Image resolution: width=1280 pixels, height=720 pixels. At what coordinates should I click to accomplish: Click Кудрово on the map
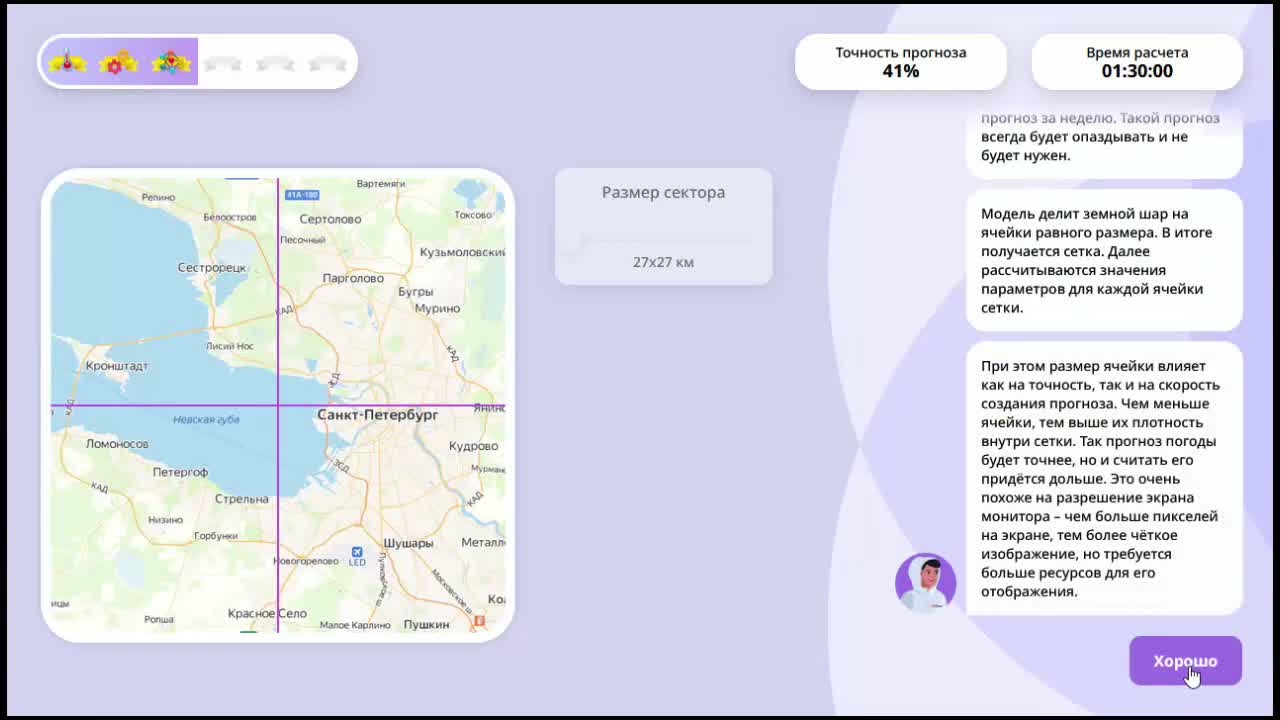coord(473,446)
